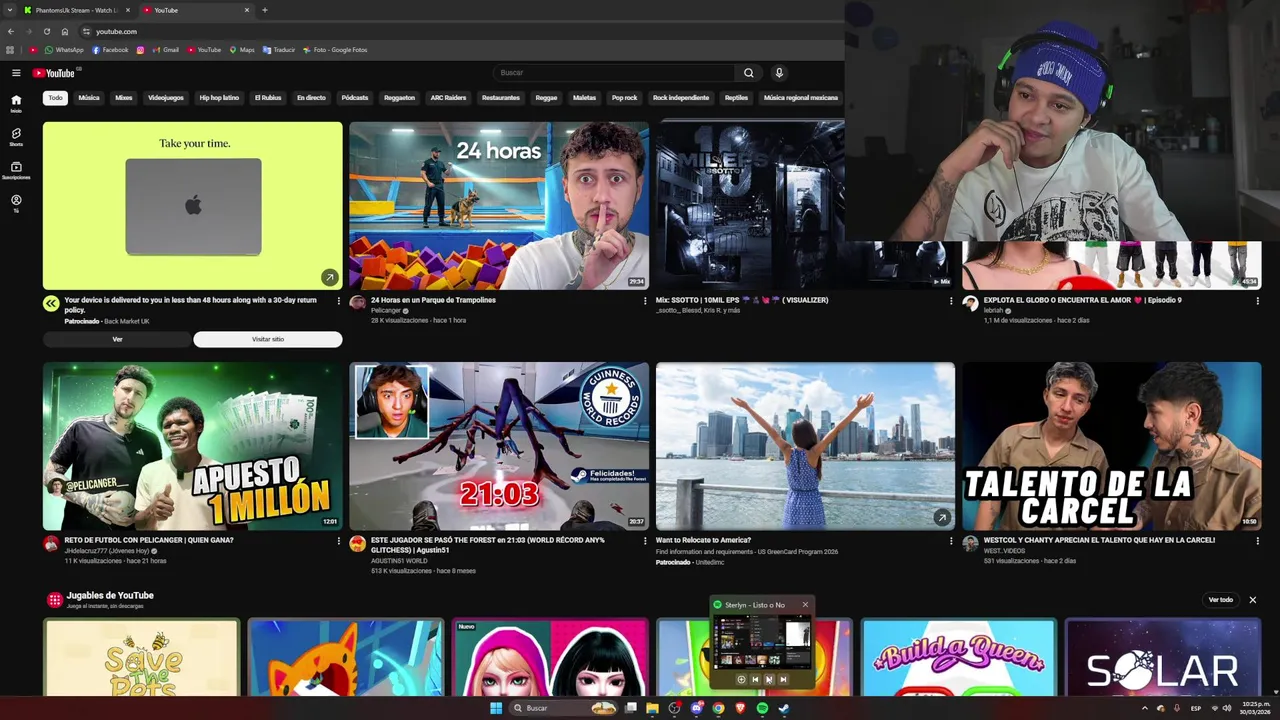
Task: Open Steam from the taskbar
Action: [784, 708]
